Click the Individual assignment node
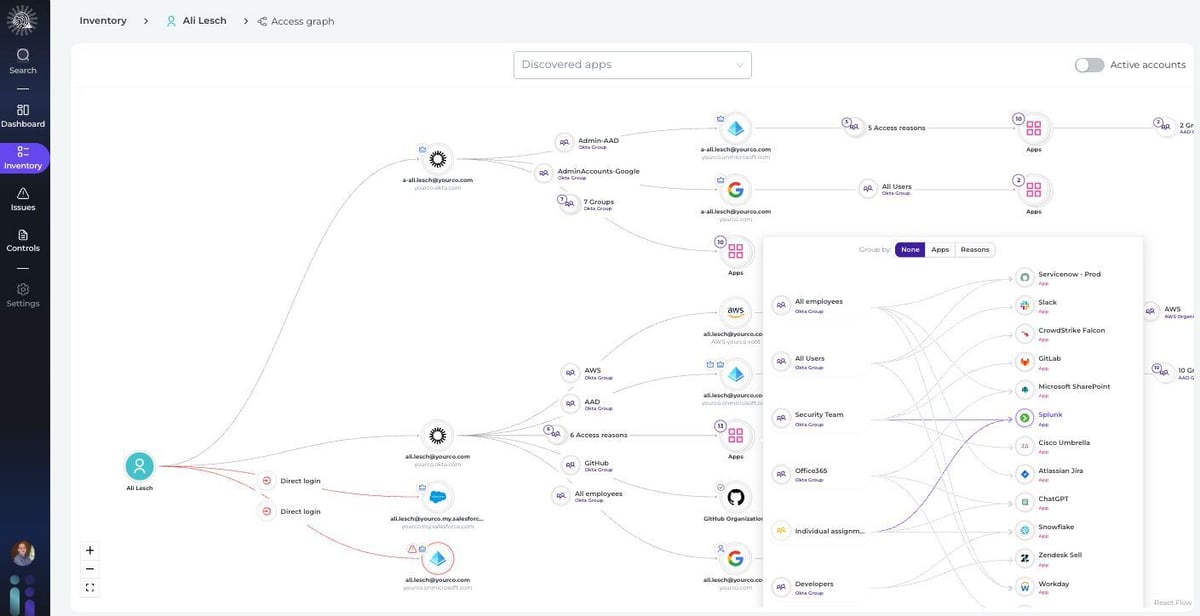This screenshot has width=1200, height=616. point(819,531)
